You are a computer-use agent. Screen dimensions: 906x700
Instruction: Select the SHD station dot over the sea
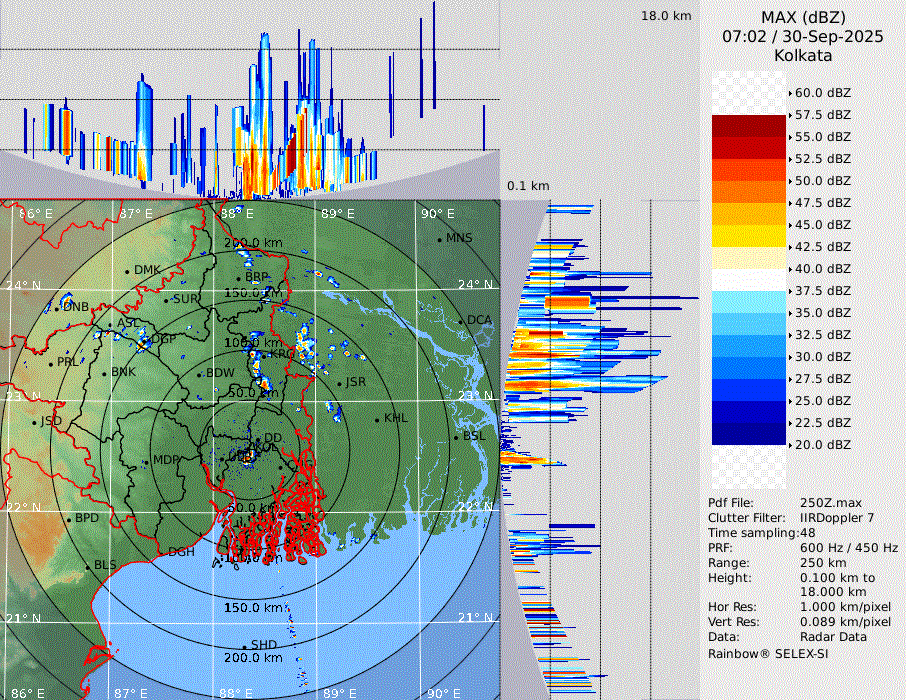point(244,645)
